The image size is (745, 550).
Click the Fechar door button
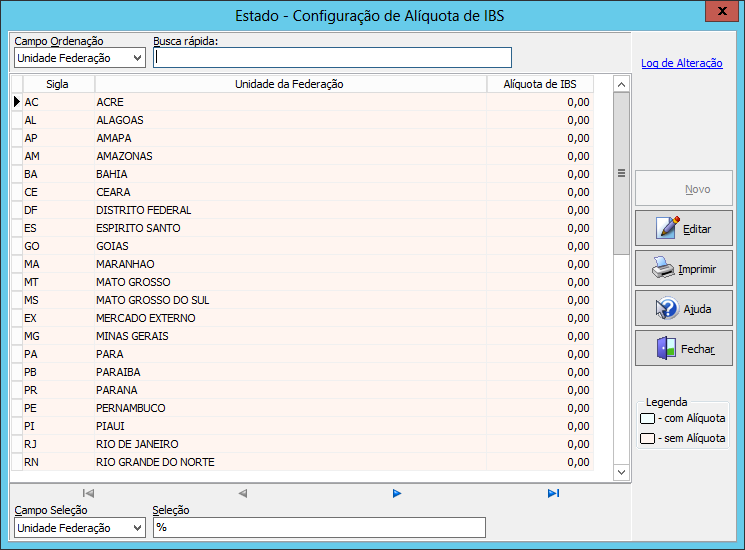tap(683, 349)
